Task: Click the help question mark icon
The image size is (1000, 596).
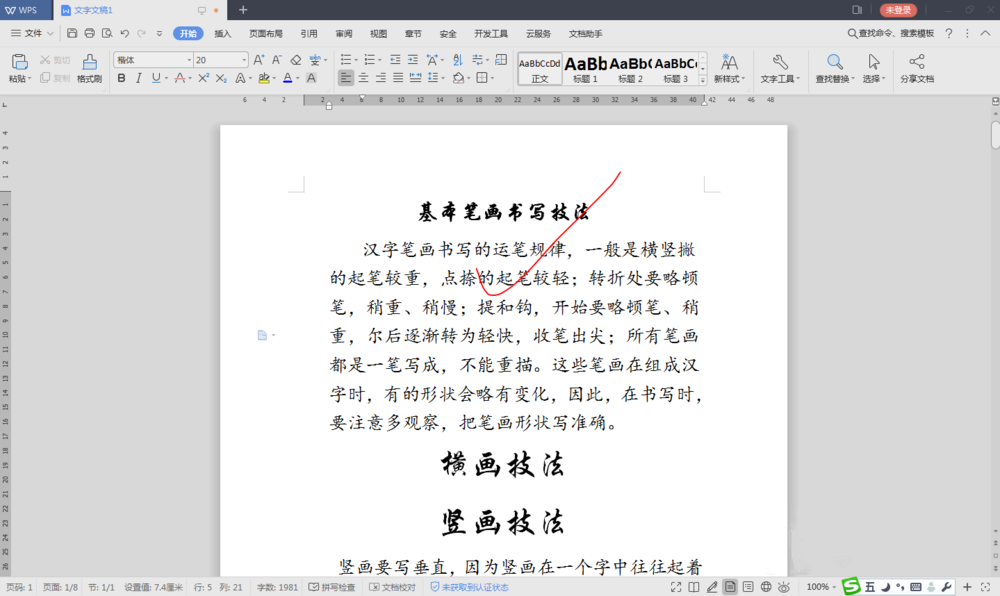Action: [948, 33]
